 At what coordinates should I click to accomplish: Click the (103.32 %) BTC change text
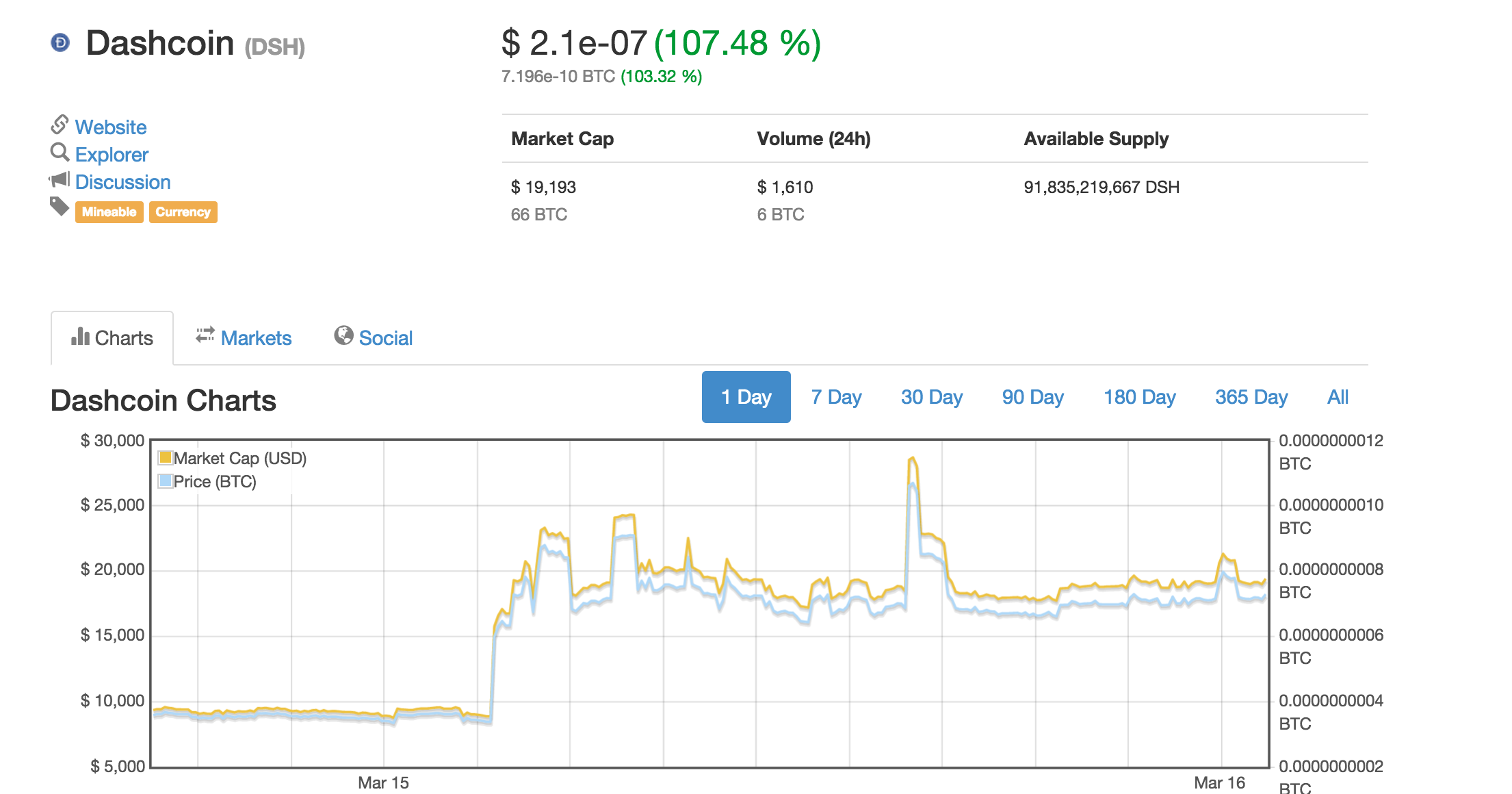pyautogui.click(x=661, y=76)
